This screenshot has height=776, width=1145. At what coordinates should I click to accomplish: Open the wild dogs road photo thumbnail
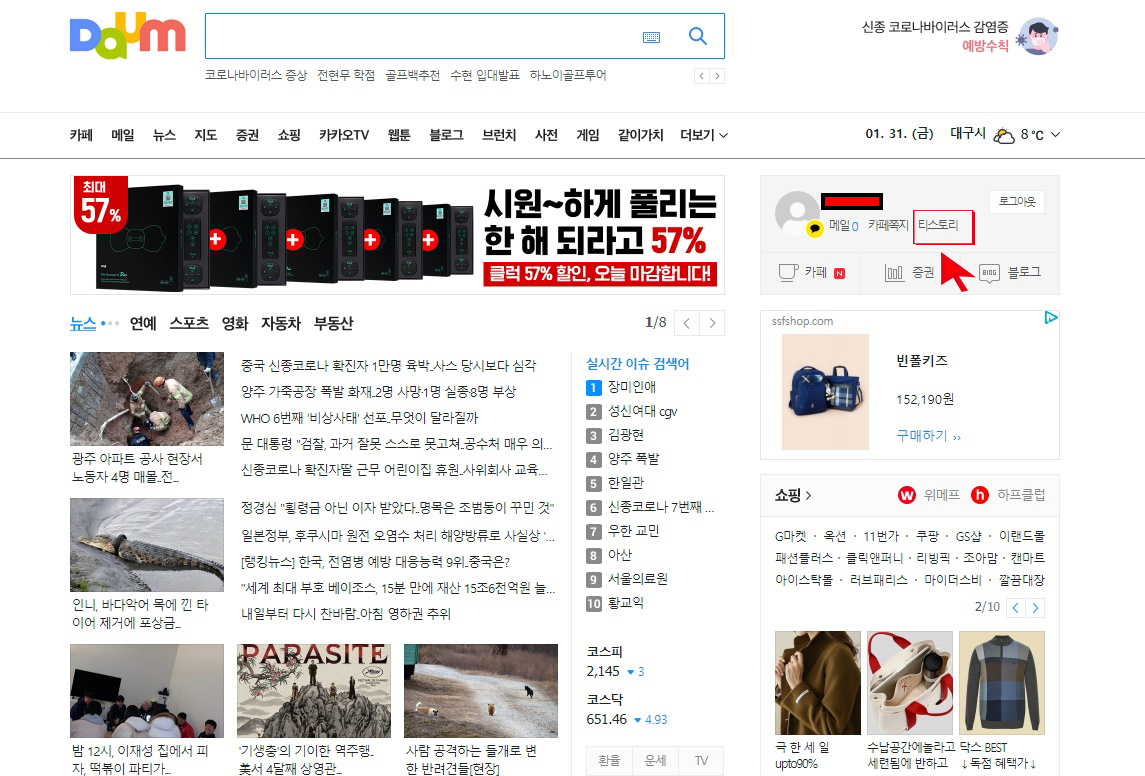[480, 691]
